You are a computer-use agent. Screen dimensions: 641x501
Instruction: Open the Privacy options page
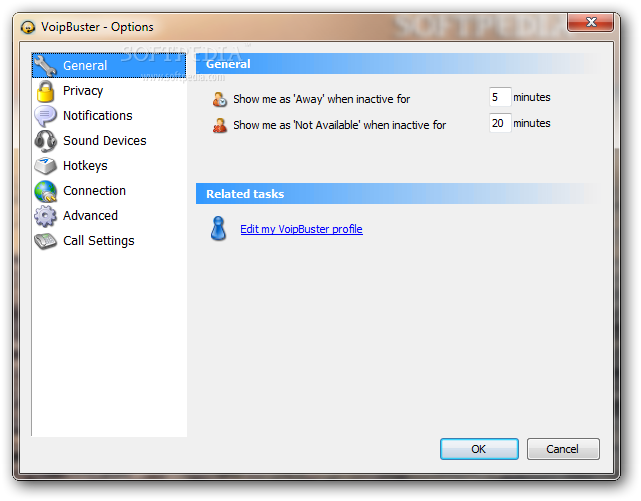point(83,91)
